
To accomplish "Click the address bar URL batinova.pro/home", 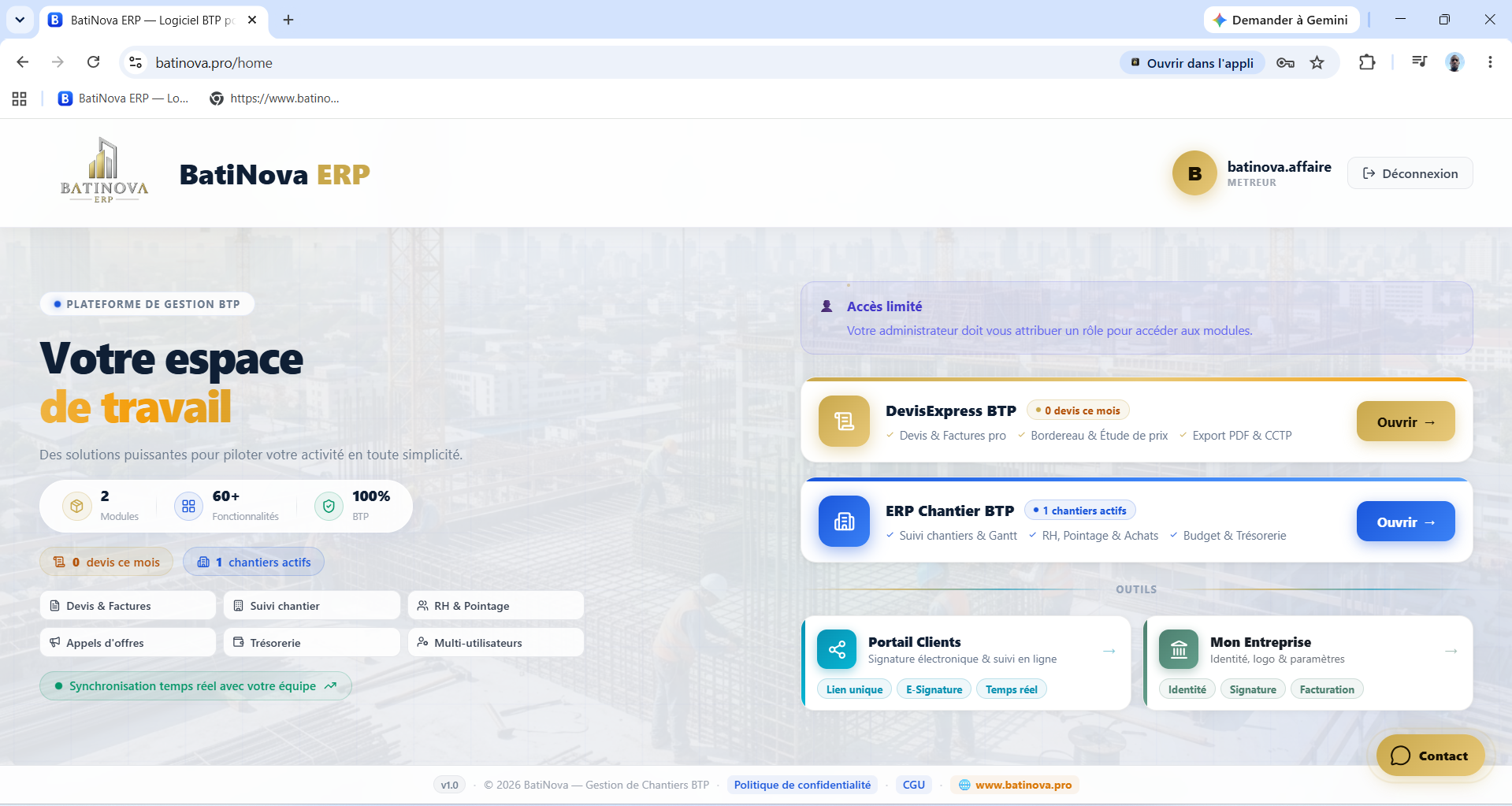I will coord(214,62).
